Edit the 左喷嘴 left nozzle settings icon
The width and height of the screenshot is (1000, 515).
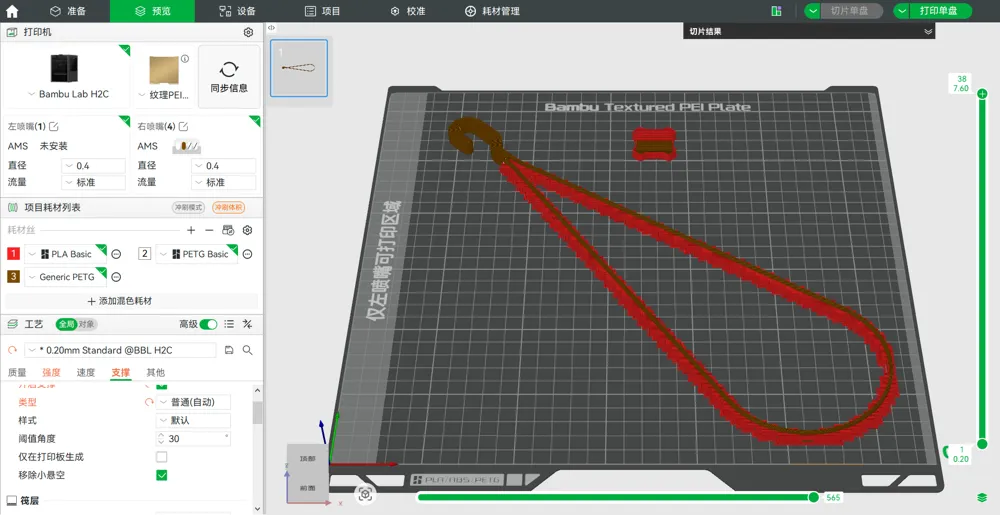click(x=54, y=127)
